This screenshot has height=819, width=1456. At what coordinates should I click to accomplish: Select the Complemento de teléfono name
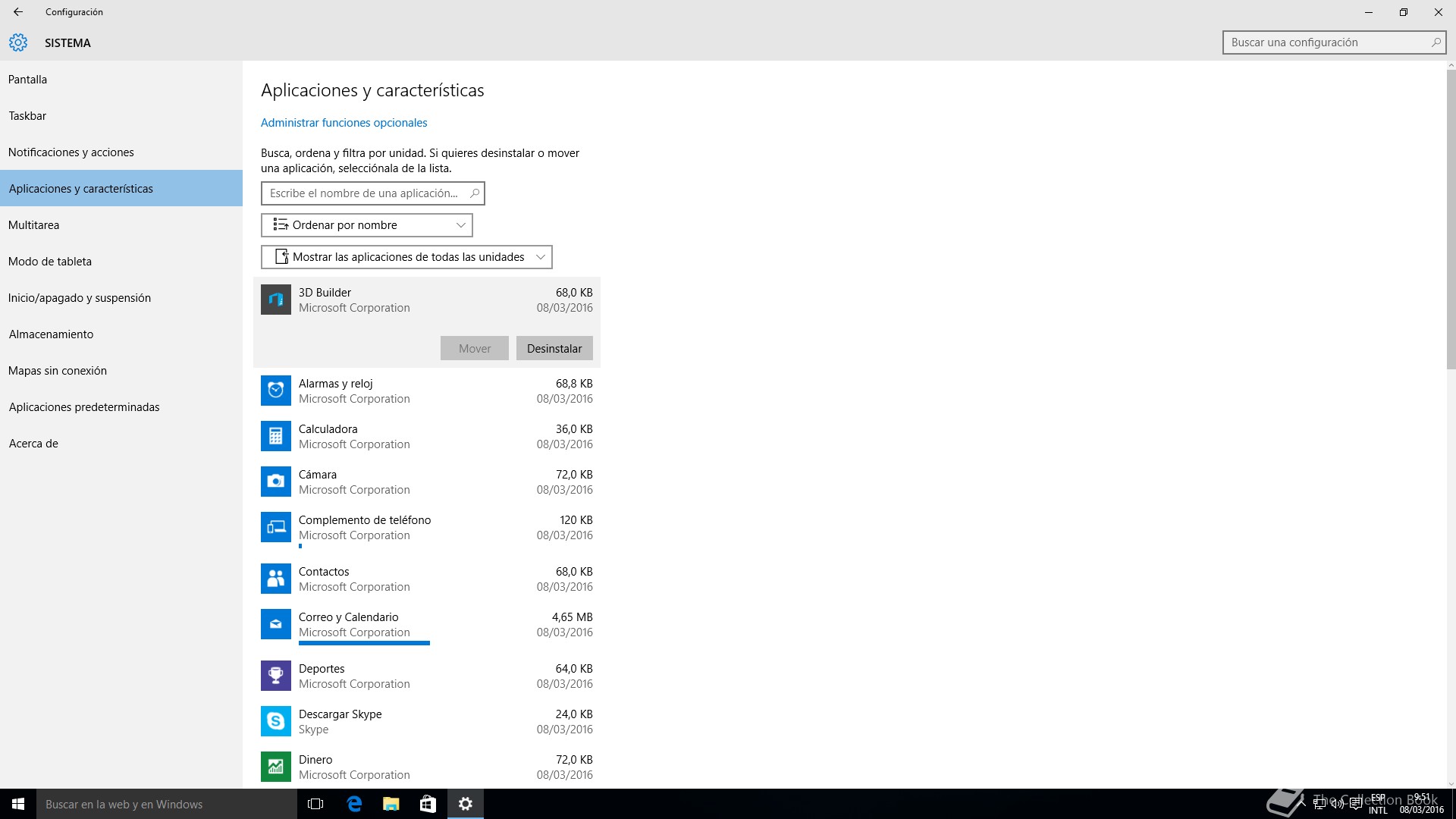tap(365, 520)
